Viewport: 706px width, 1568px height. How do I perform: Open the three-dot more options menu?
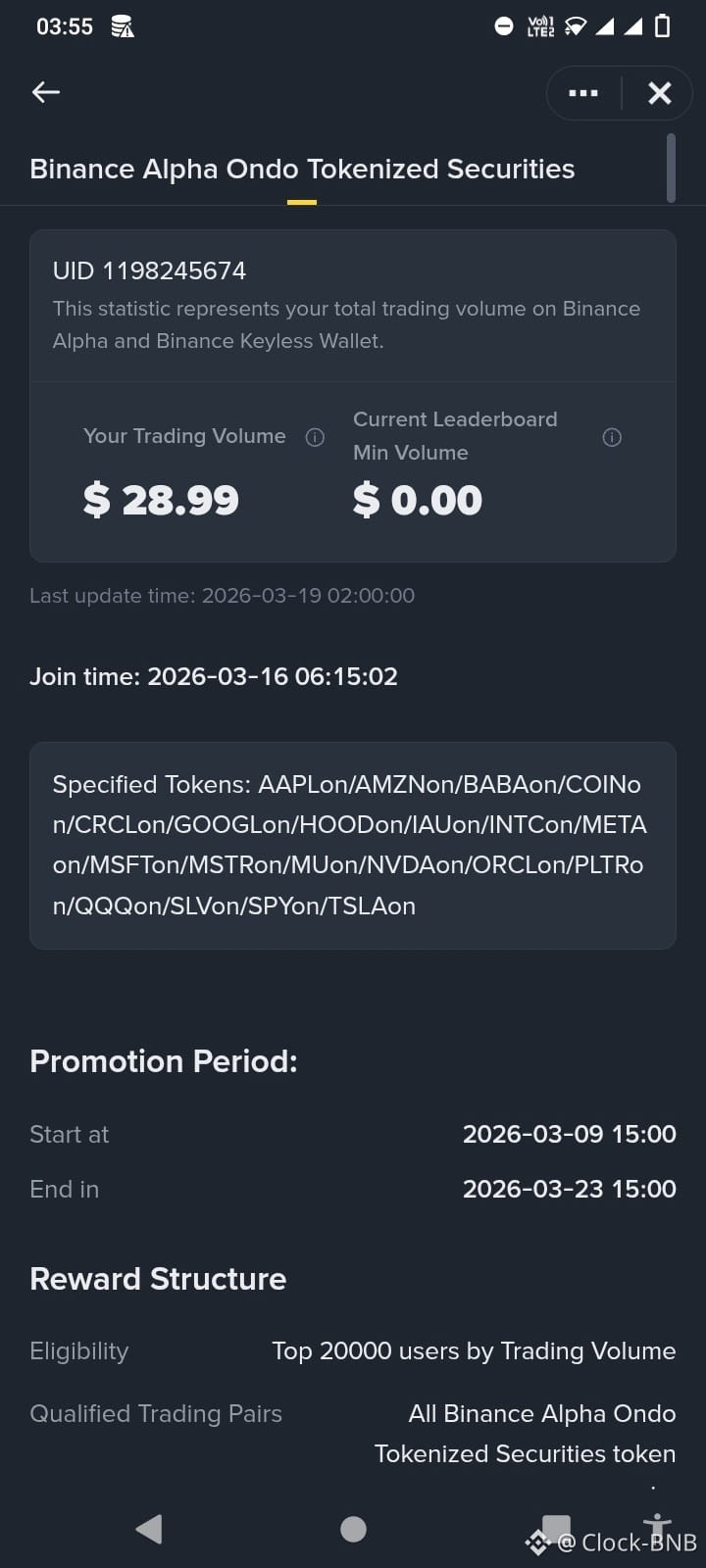pyautogui.click(x=583, y=93)
